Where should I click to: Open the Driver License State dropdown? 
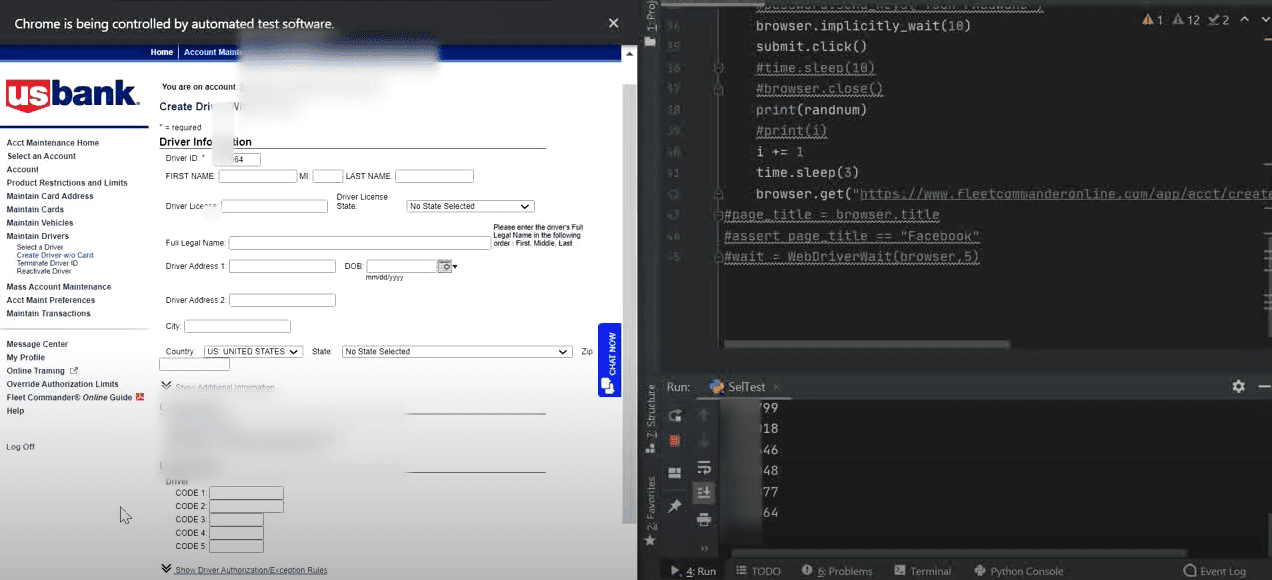[x=470, y=206]
